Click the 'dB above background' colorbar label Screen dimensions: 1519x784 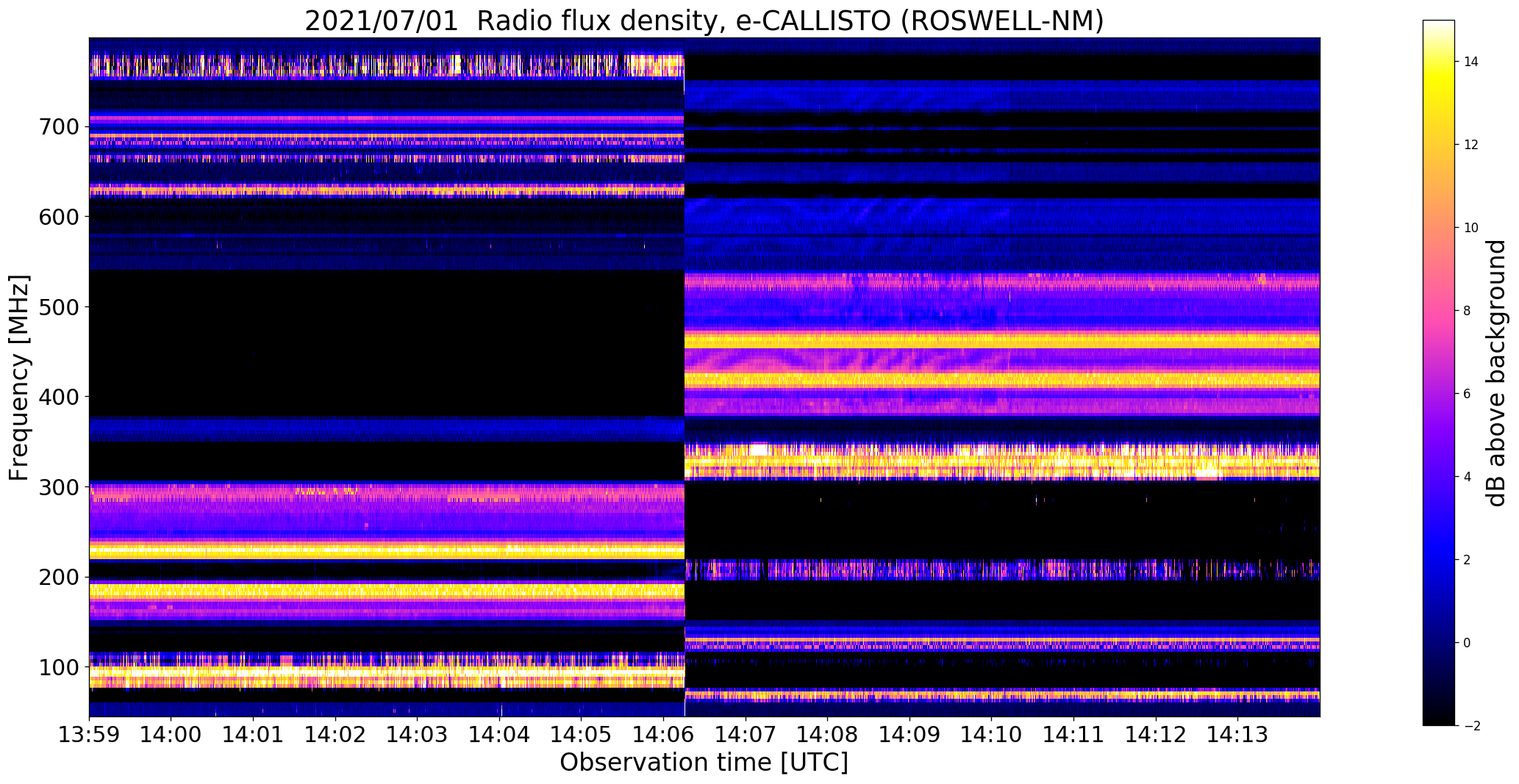click(x=1497, y=373)
